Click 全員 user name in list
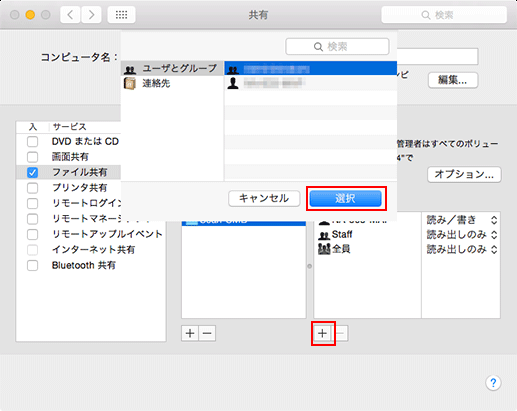This screenshot has height=411, width=517. coord(341,249)
